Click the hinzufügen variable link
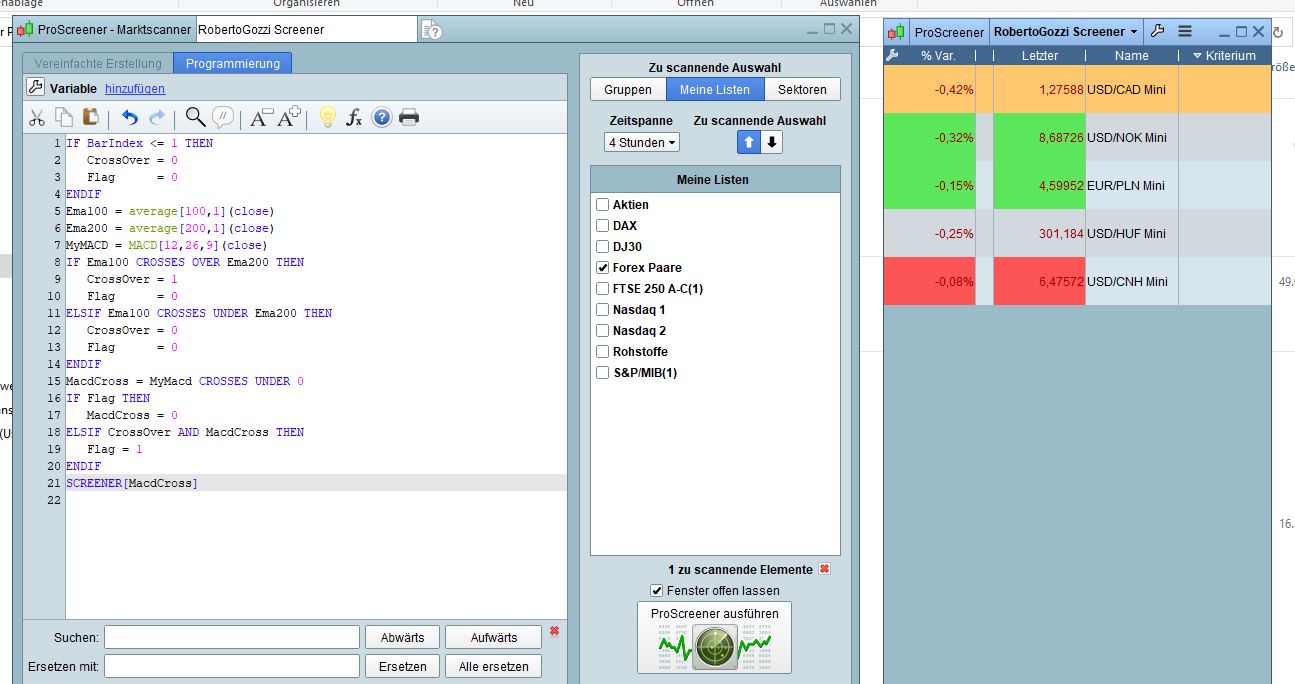Image resolution: width=1295 pixels, height=684 pixels. (x=135, y=88)
